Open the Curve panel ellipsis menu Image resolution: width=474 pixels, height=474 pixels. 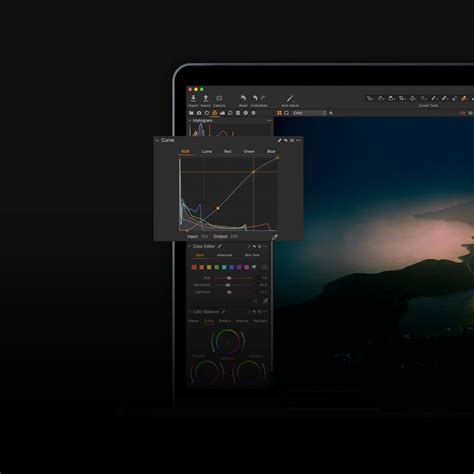point(298,140)
